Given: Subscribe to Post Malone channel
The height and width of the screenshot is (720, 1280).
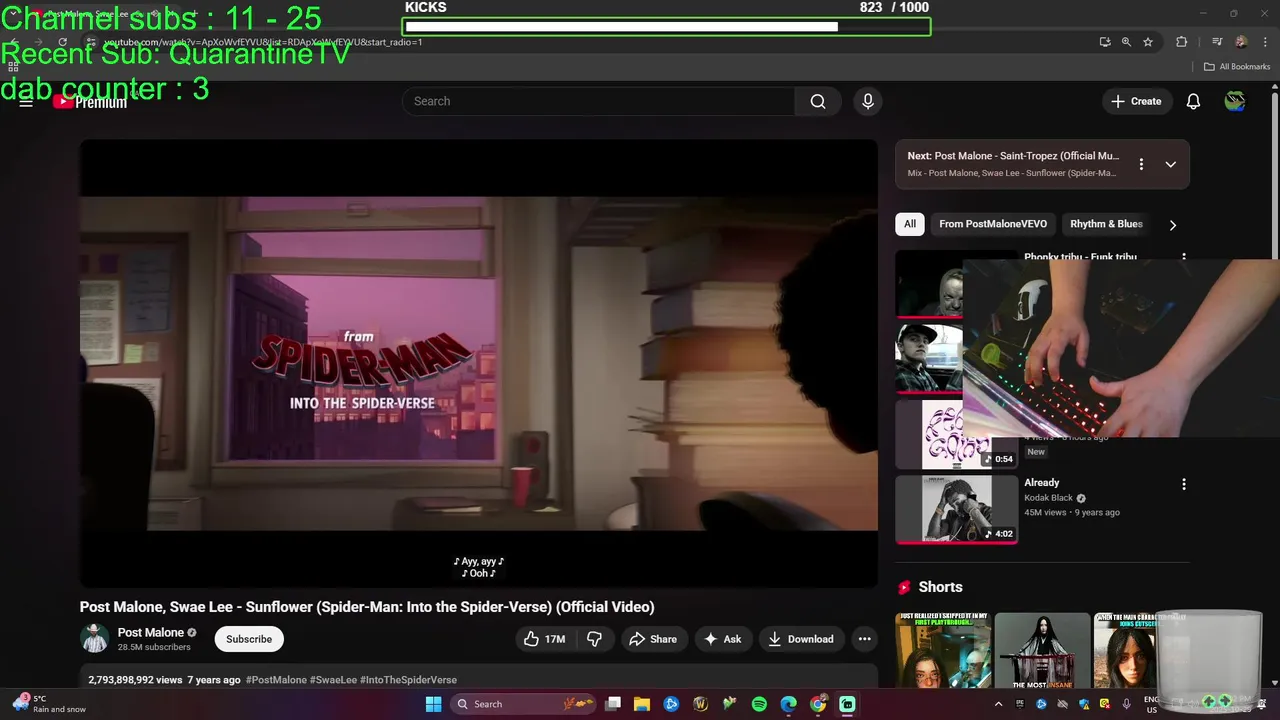Looking at the screenshot, I should 249,639.
